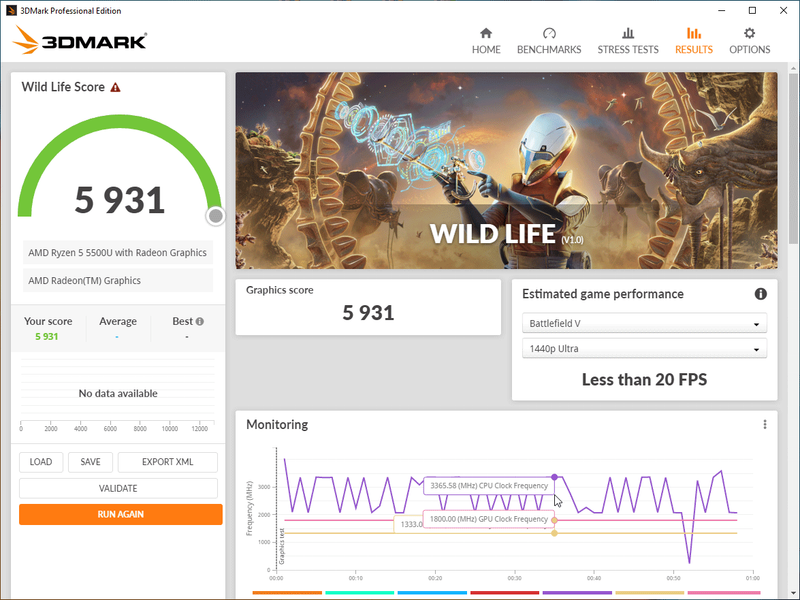Click the teal legend color bar
This screenshot has height=600, width=800.
360,593
